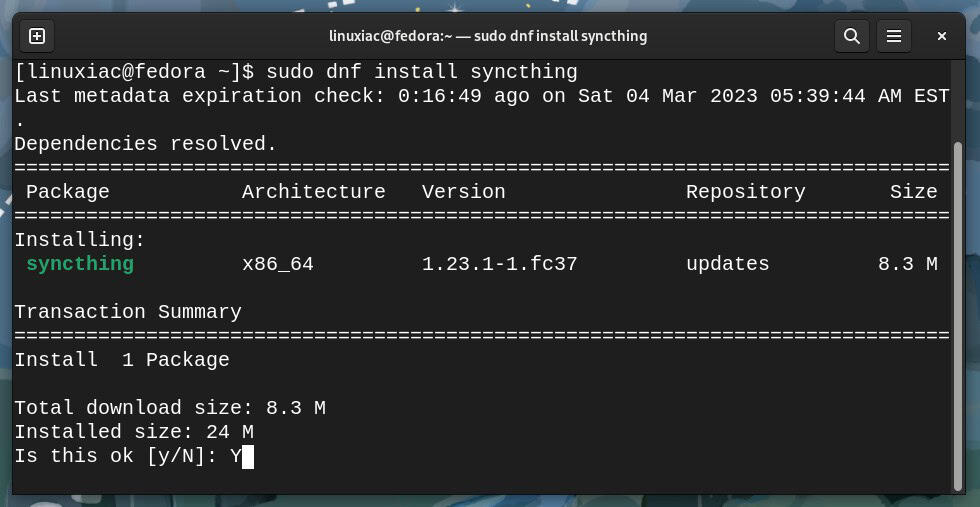The width and height of the screenshot is (980, 507).
Task: Click the 'Version' column header
Action: click(464, 192)
